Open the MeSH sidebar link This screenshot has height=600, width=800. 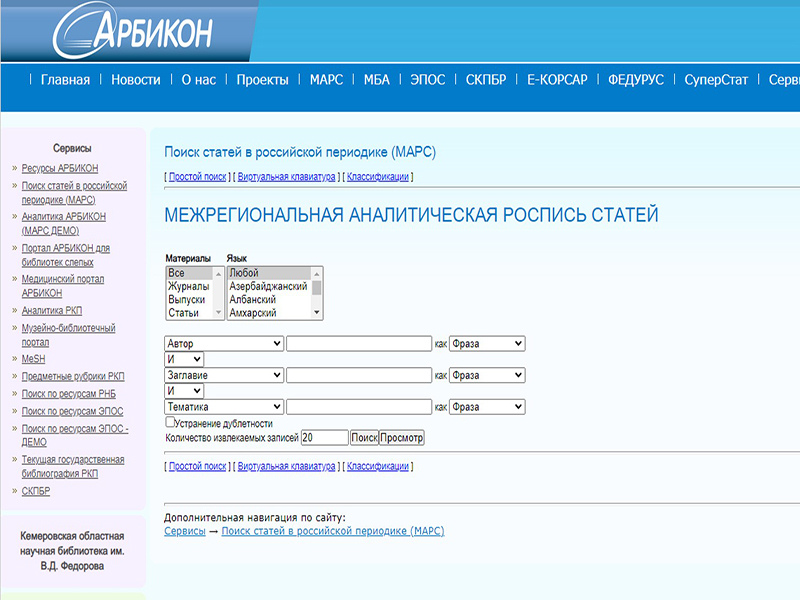pyautogui.click(x=33, y=359)
